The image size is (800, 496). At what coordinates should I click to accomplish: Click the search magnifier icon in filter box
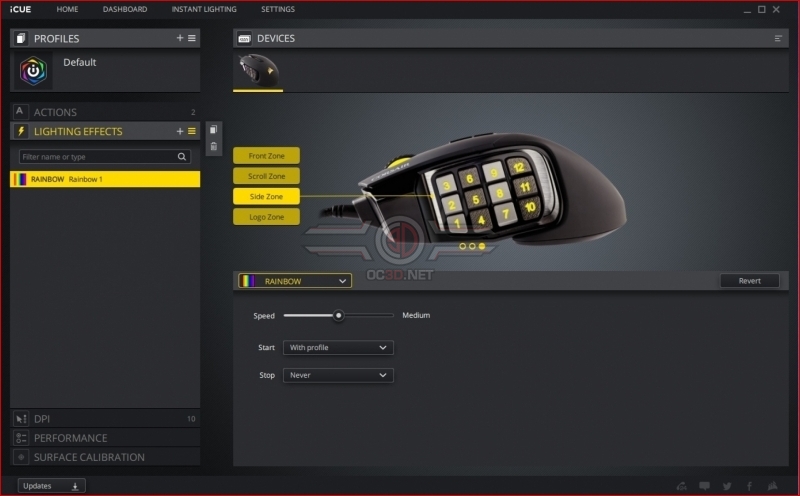pos(182,157)
